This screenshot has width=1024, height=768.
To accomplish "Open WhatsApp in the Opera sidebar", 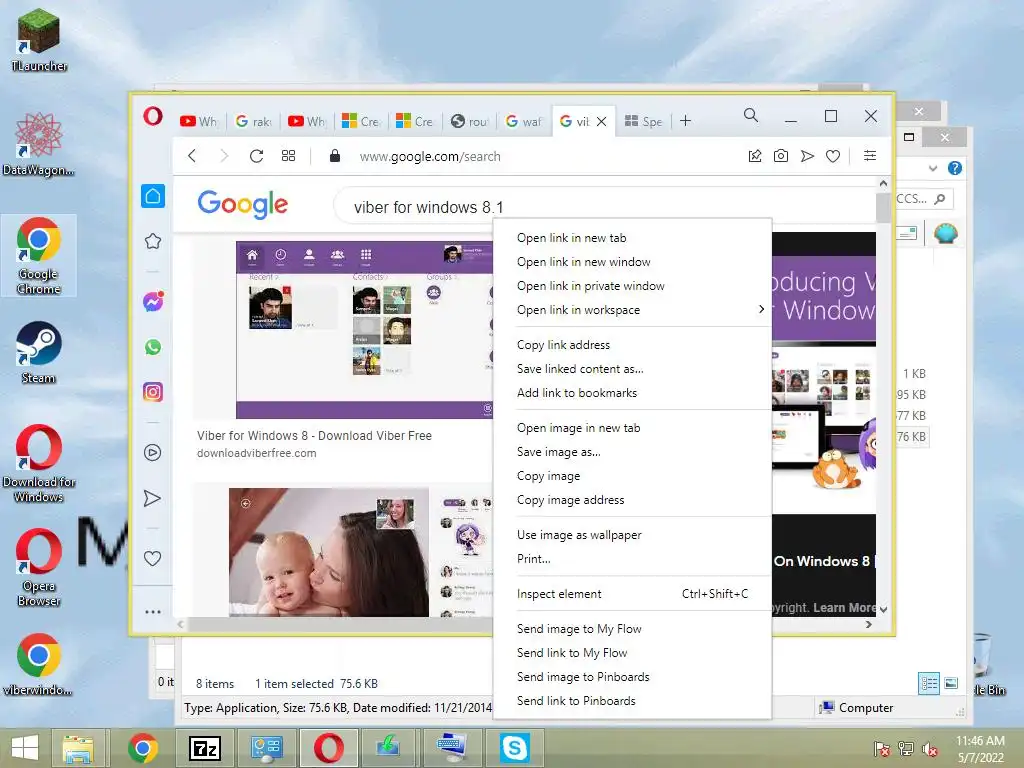I will coord(153,347).
